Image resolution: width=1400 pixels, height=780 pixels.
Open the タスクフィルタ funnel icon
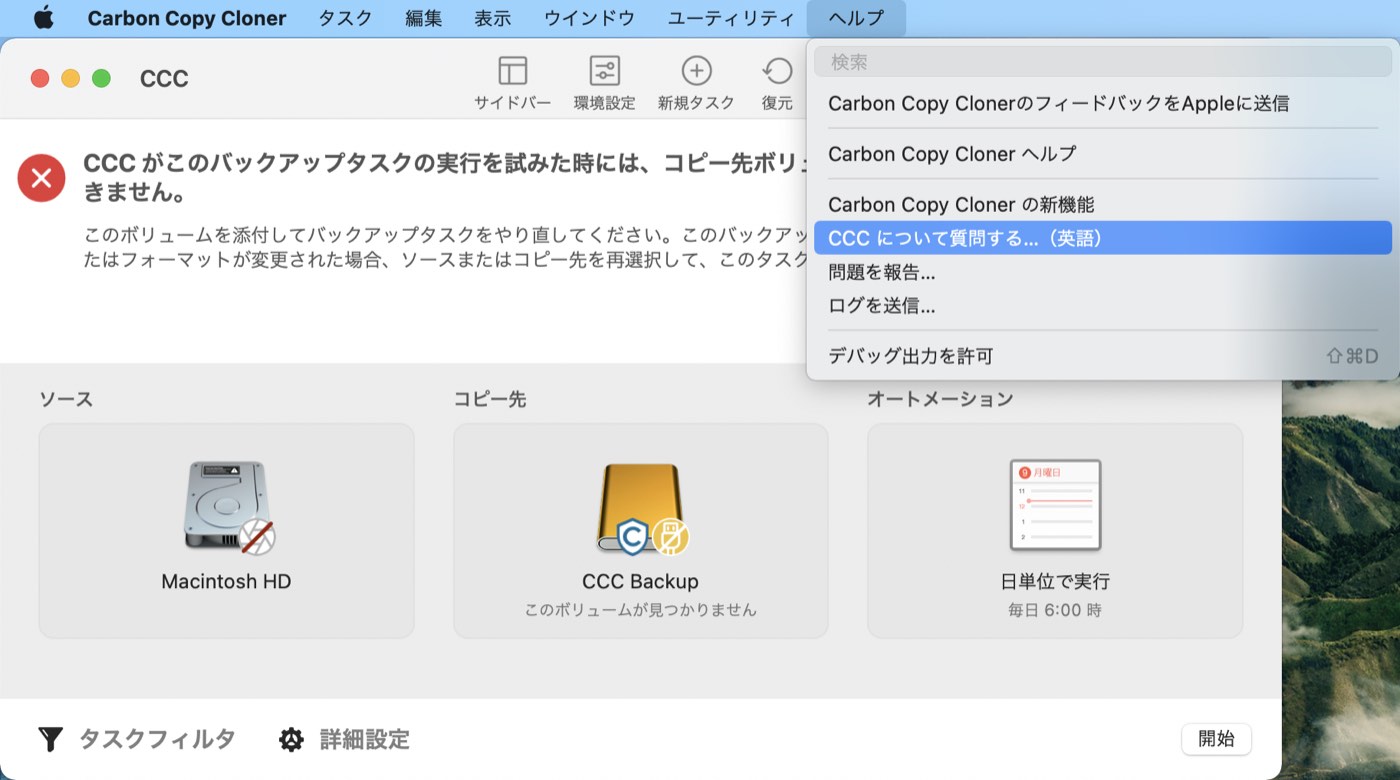click(x=50, y=740)
